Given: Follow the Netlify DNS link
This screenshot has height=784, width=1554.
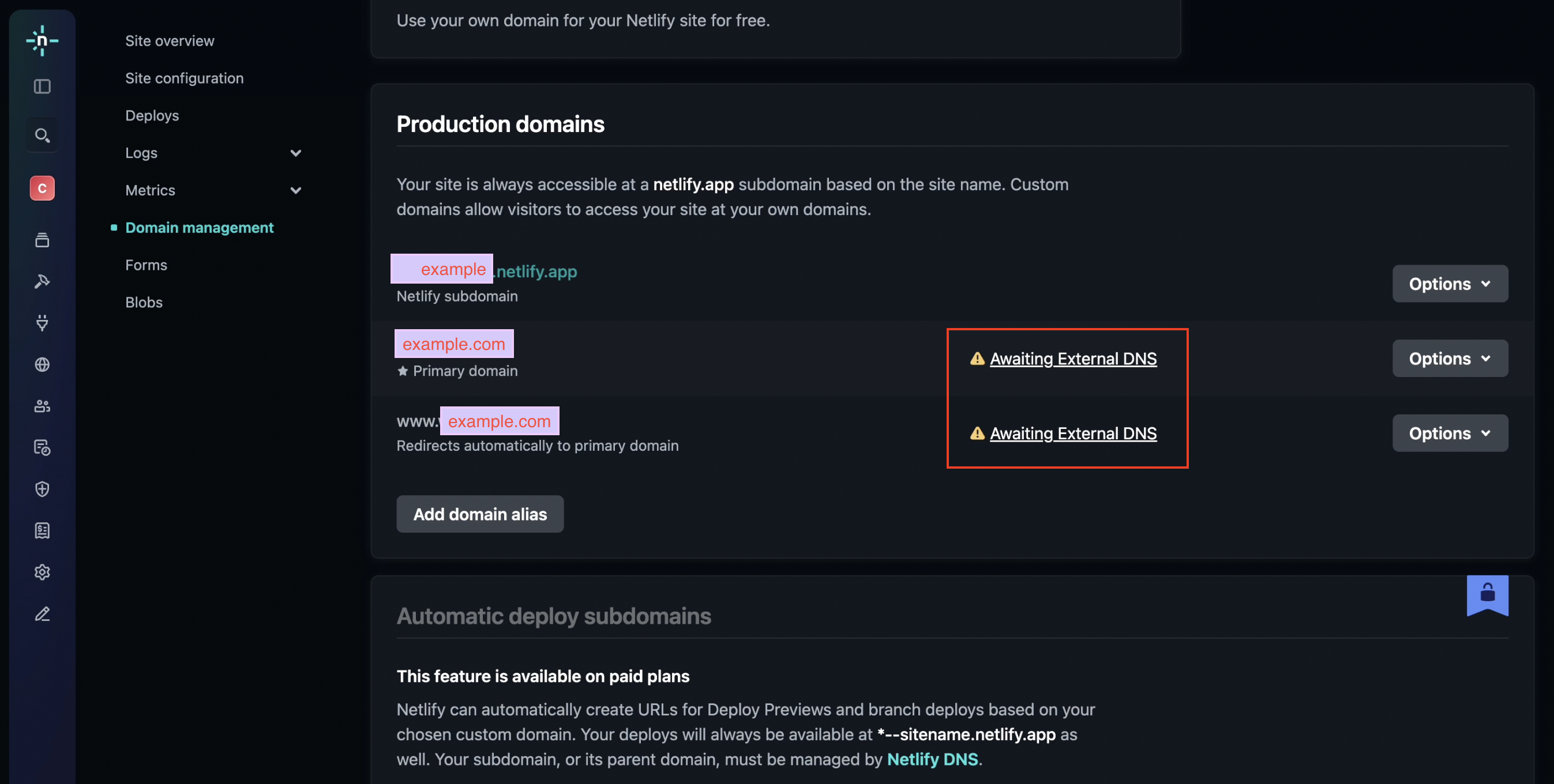Looking at the screenshot, I should [932, 759].
